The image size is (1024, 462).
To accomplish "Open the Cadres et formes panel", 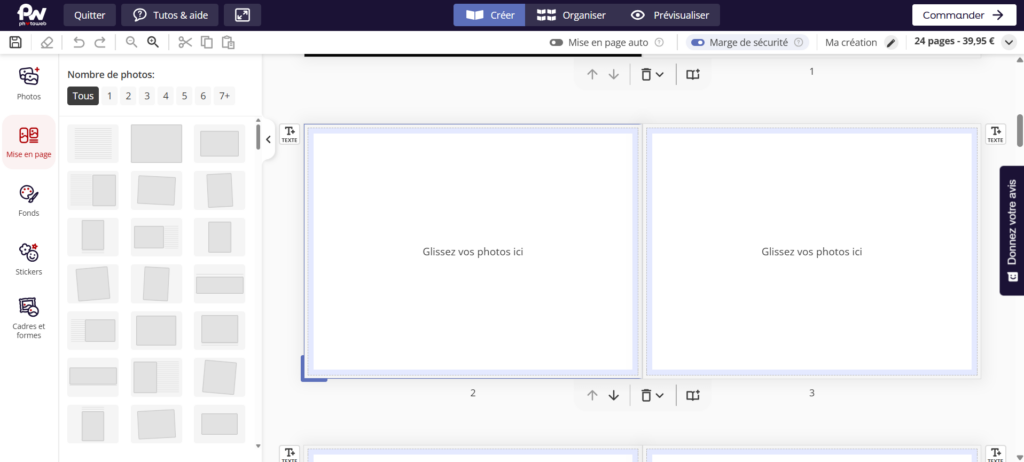I will pyautogui.click(x=29, y=318).
